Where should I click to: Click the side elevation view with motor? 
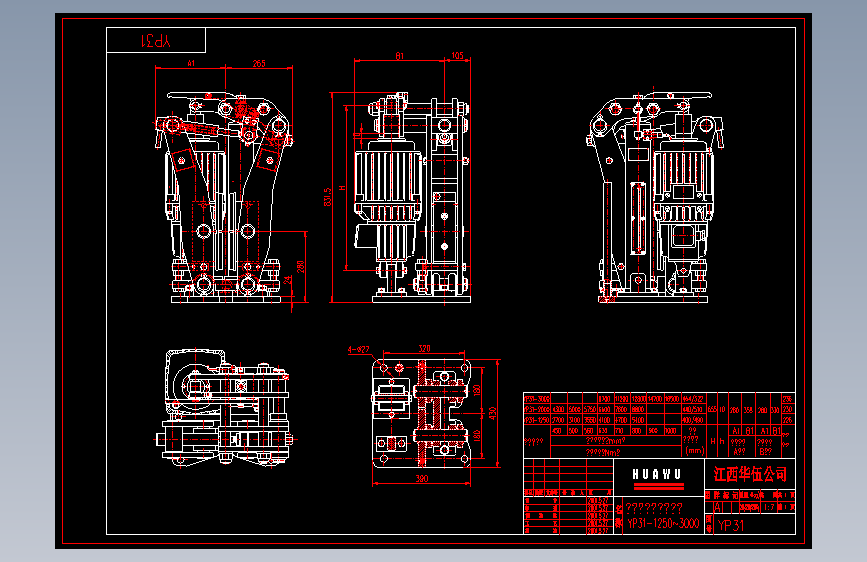(410, 198)
